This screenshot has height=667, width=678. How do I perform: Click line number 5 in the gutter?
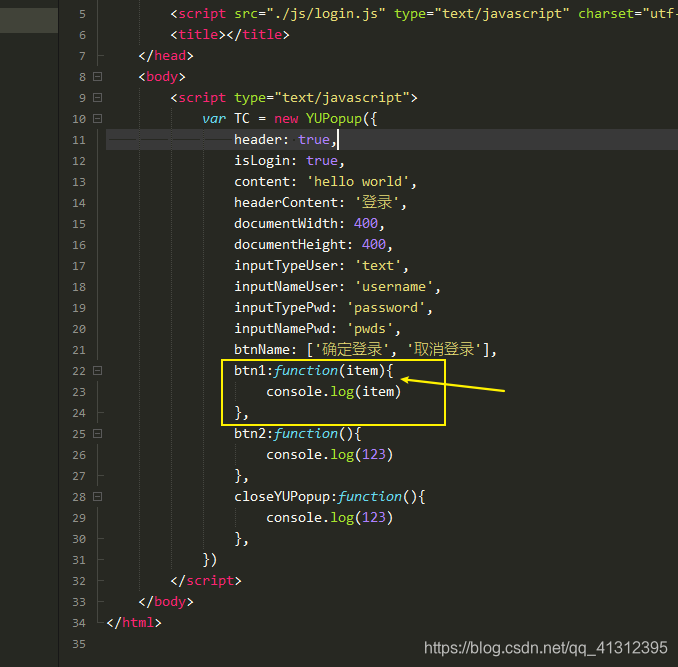82,14
